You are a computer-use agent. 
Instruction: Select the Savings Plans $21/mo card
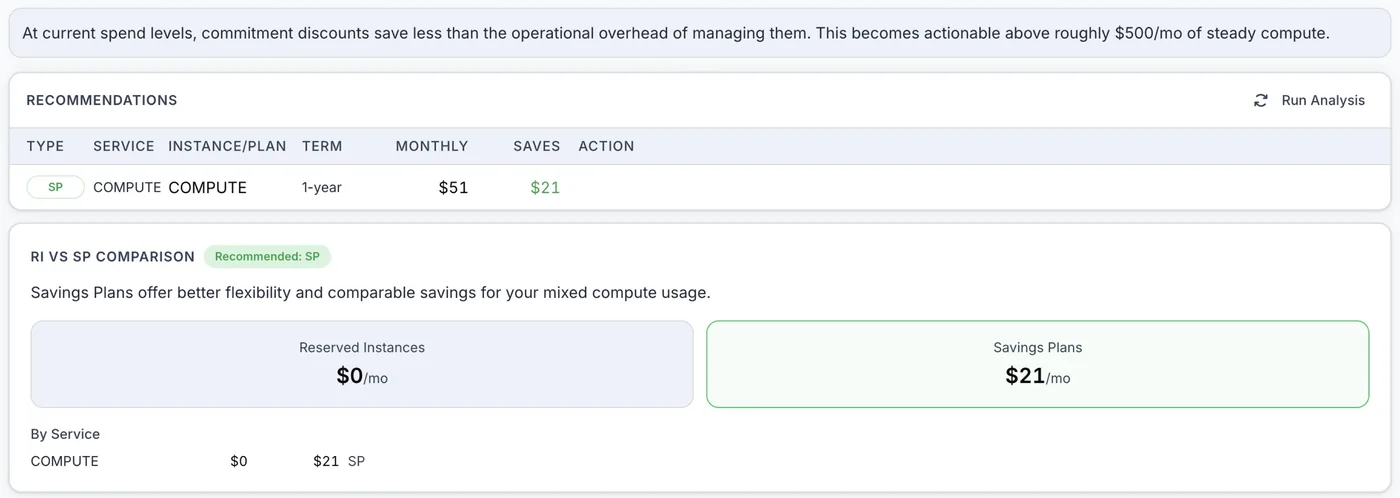[1038, 364]
